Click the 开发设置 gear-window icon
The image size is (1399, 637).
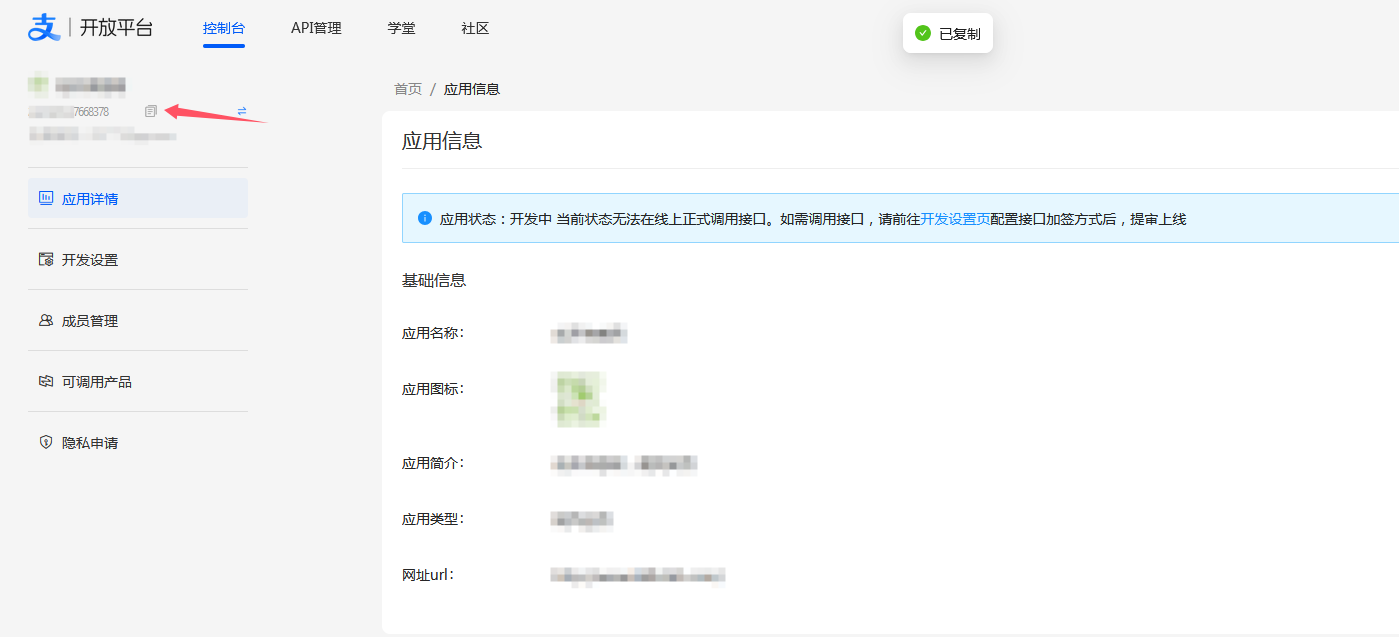46,259
